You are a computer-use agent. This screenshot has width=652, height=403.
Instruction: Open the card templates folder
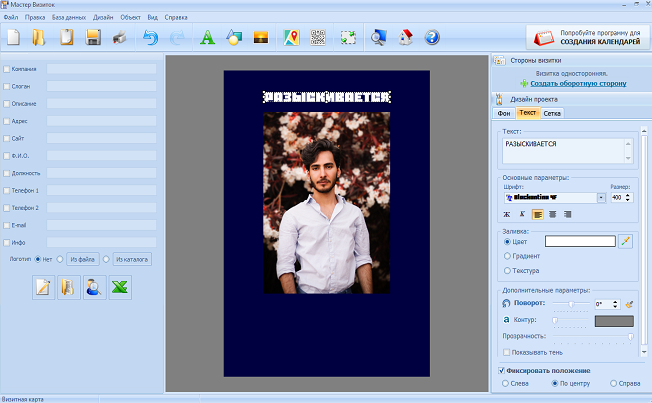click(x=39, y=37)
